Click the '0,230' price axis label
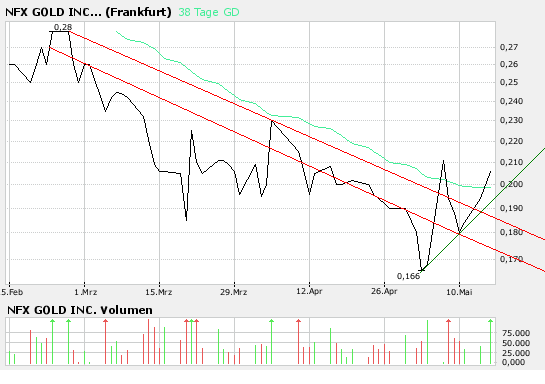 click(x=511, y=120)
